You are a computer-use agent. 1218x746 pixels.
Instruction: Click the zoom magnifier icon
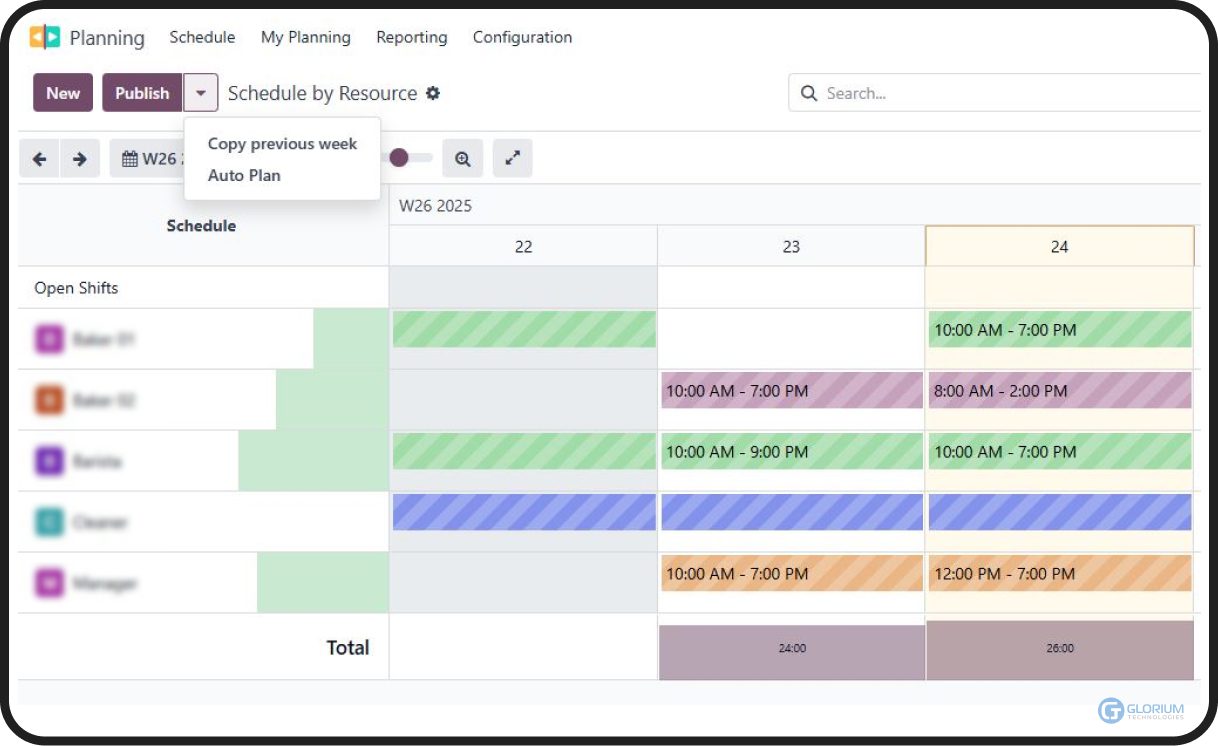[462, 158]
